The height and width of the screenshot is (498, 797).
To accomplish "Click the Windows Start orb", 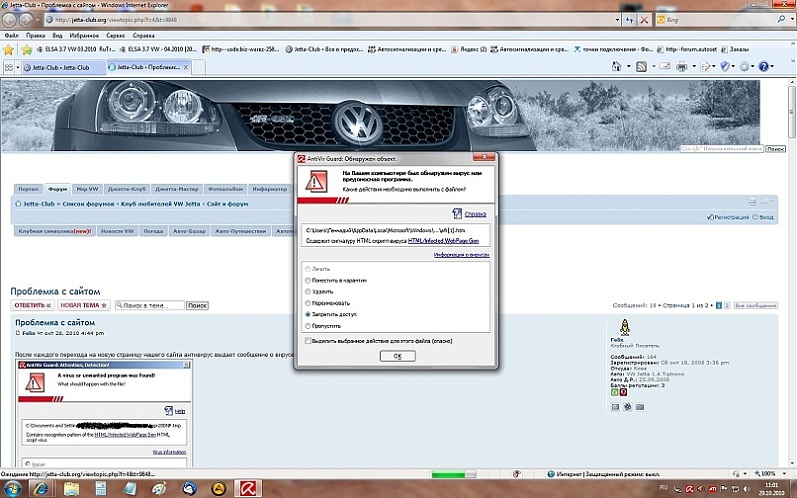I will (12, 488).
